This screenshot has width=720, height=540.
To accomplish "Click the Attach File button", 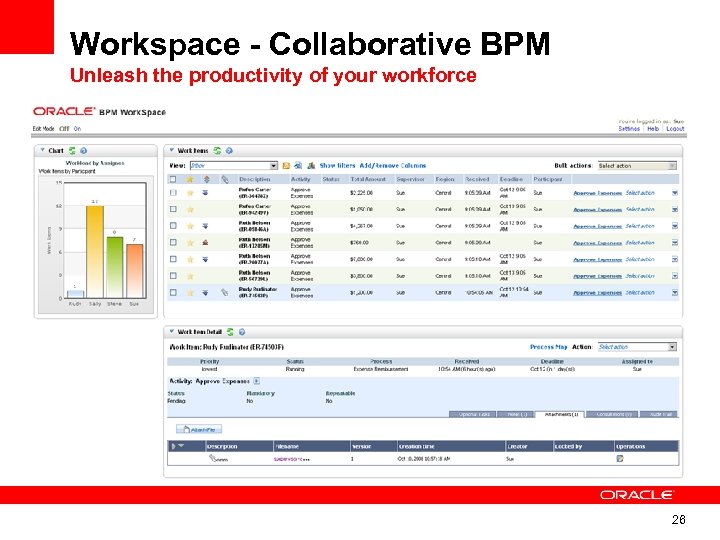I will 199,429.
